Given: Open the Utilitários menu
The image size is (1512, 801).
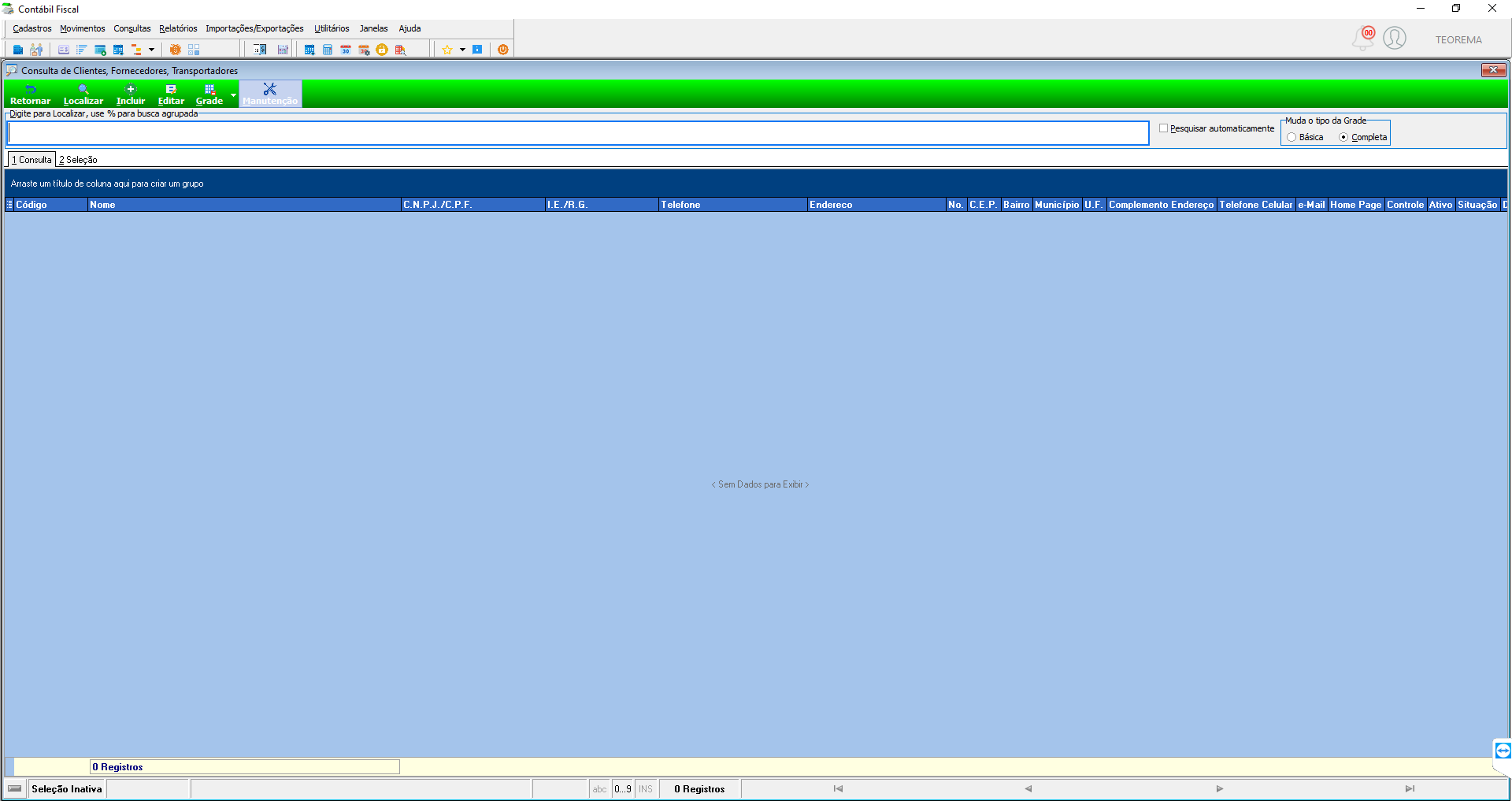Looking at the screenshot, I should (332, 28).
